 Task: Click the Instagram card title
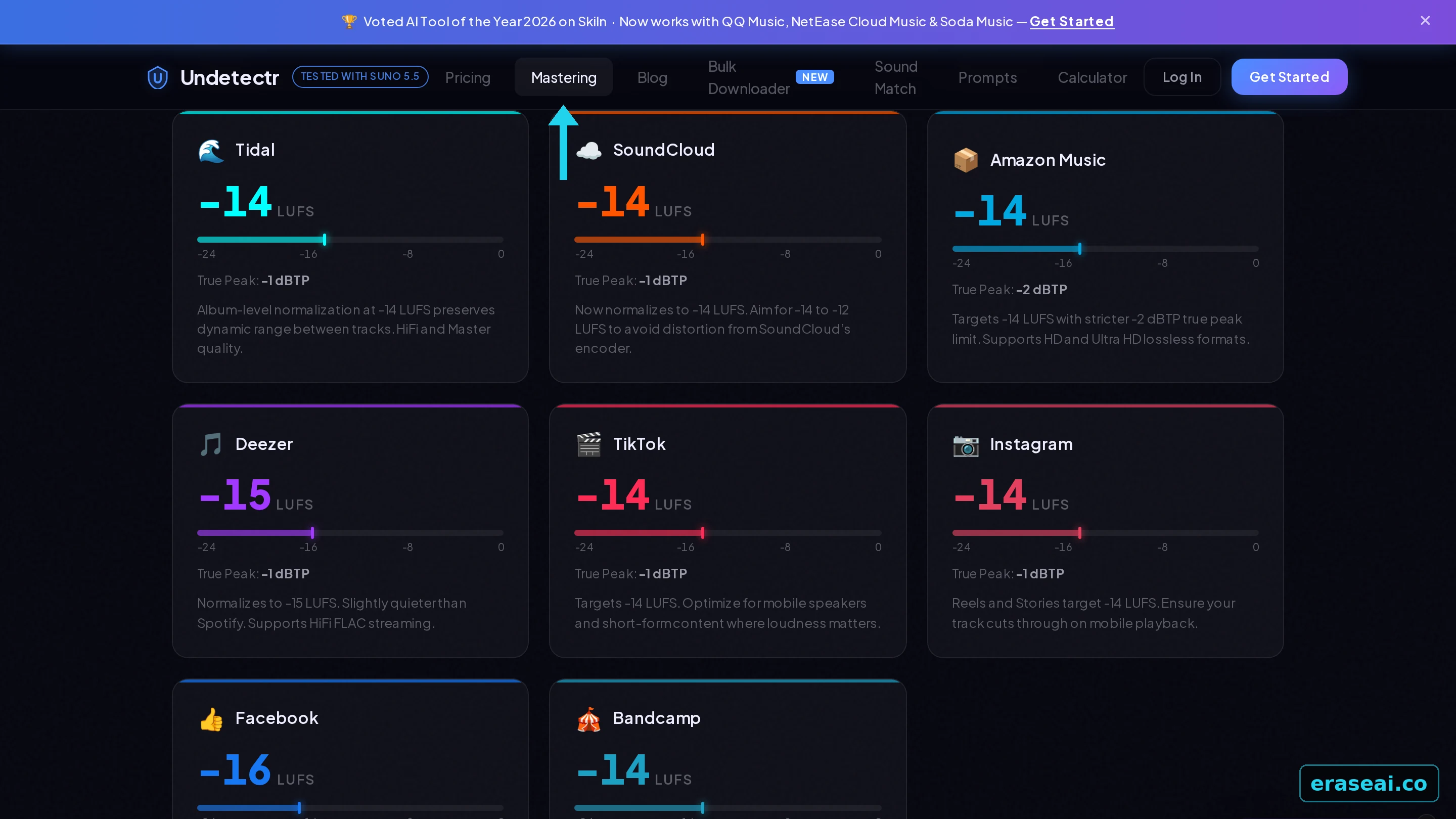click(1031, 444)
